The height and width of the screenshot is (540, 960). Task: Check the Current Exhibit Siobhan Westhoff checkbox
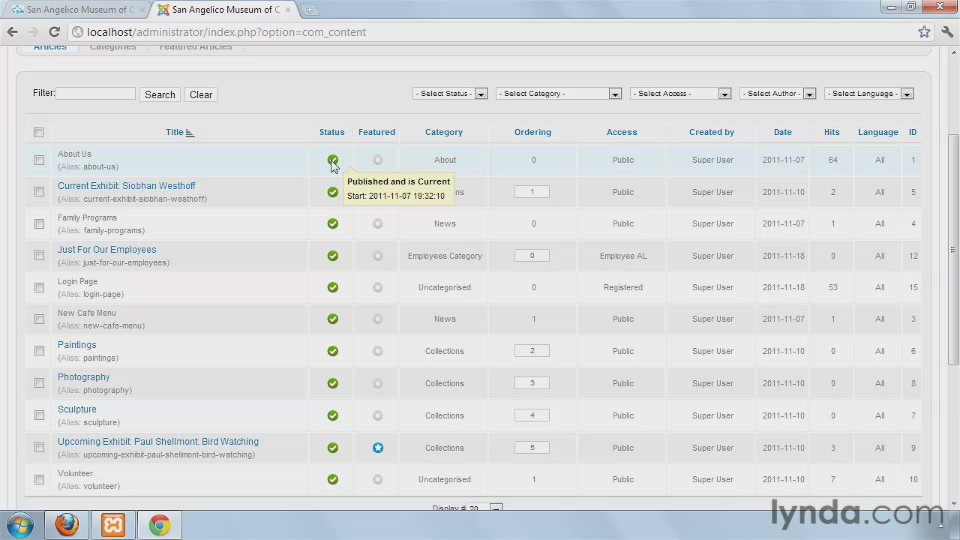(x=39, y=192)
